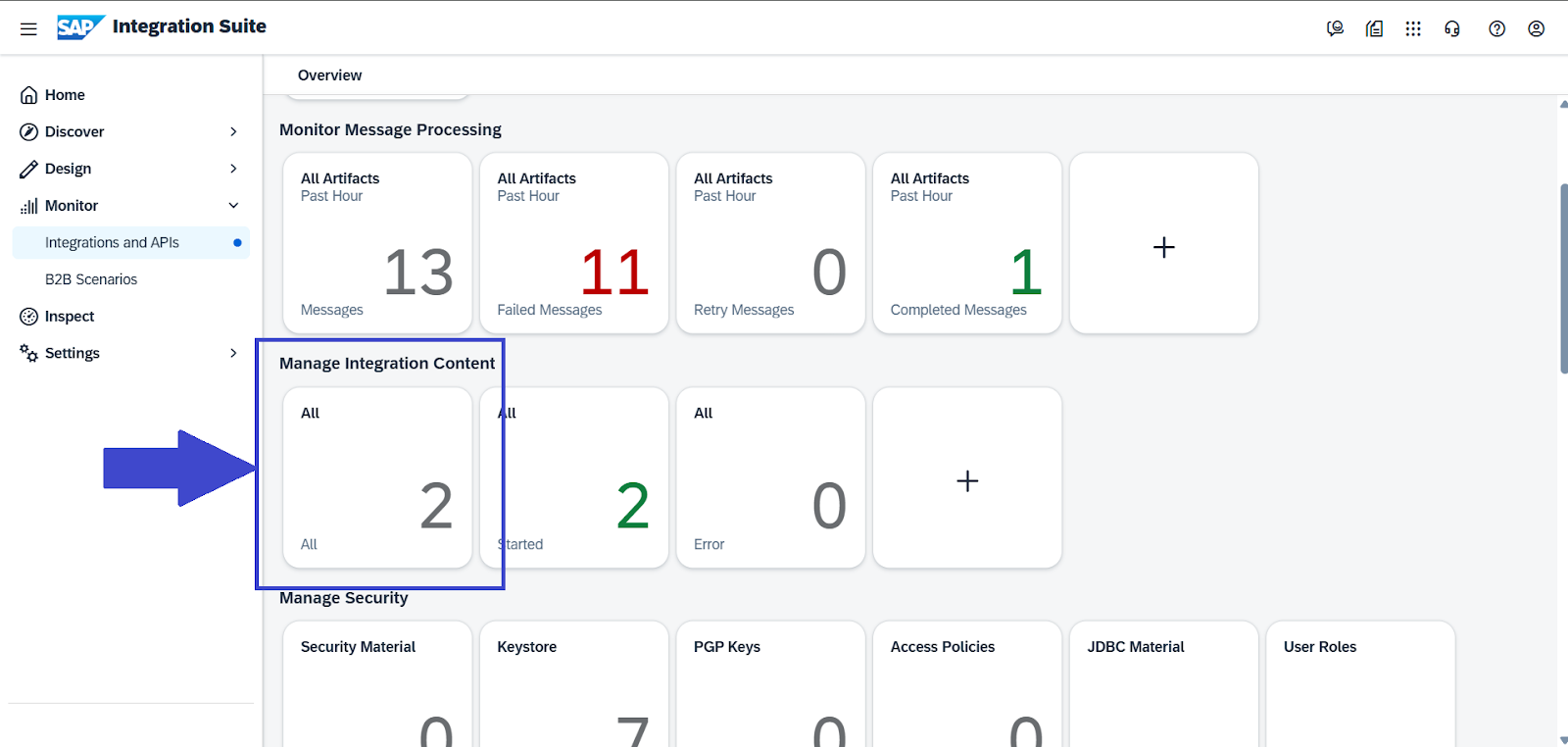Click the Design pencil icon
This screenshot has height=747, width=1568.
coord(29,169)
